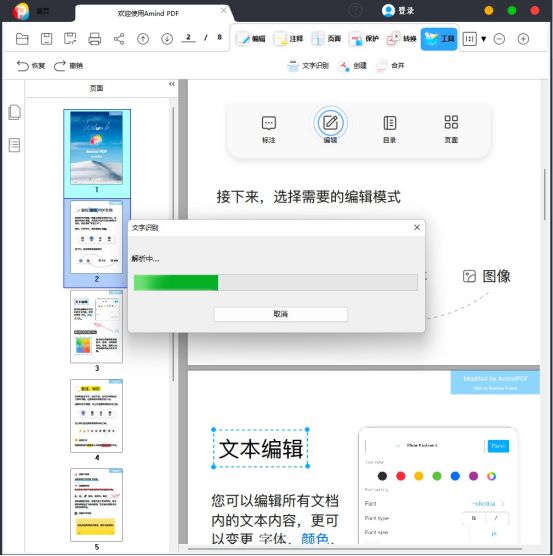Click the save document icon
The width and height of the screenshot is (553, 556).
pos(46,39)
